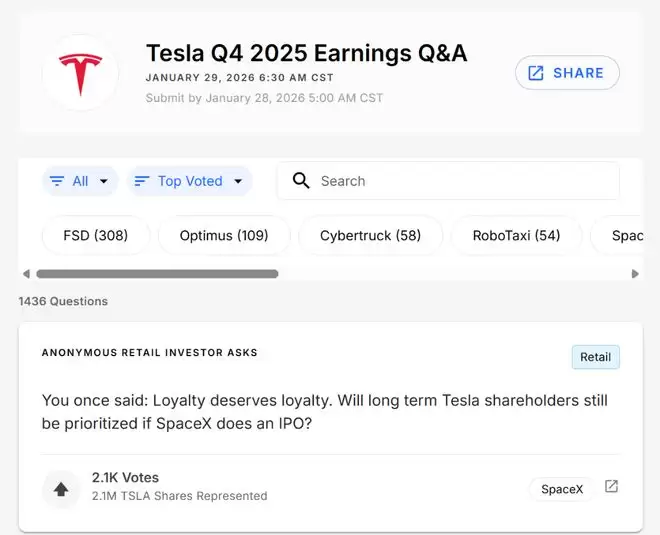Click the SpaceX tag on question

[561, 489]
